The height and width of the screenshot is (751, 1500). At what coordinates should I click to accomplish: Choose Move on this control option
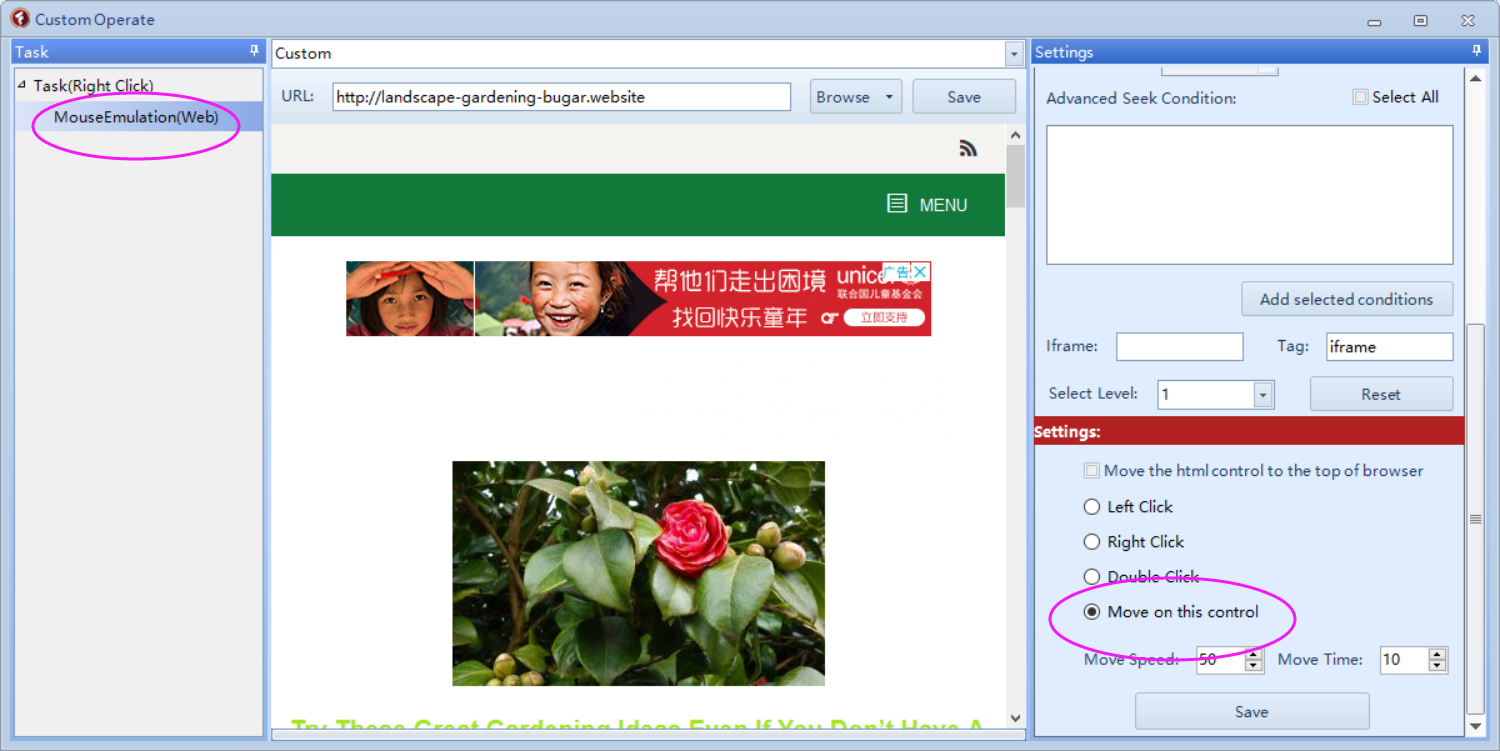1092,612
